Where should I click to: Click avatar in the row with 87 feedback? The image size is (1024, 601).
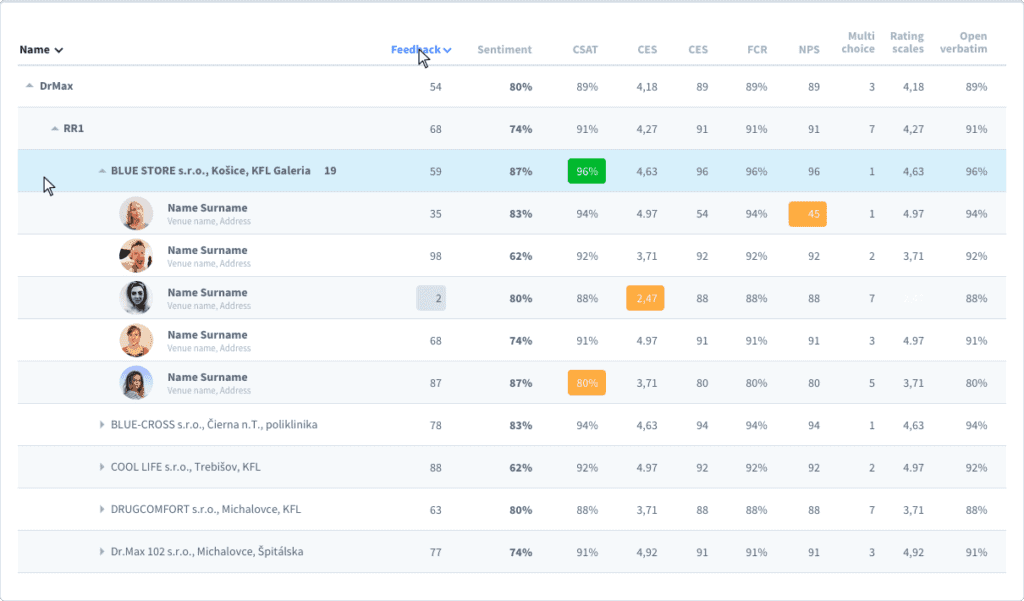pos(136,383)
